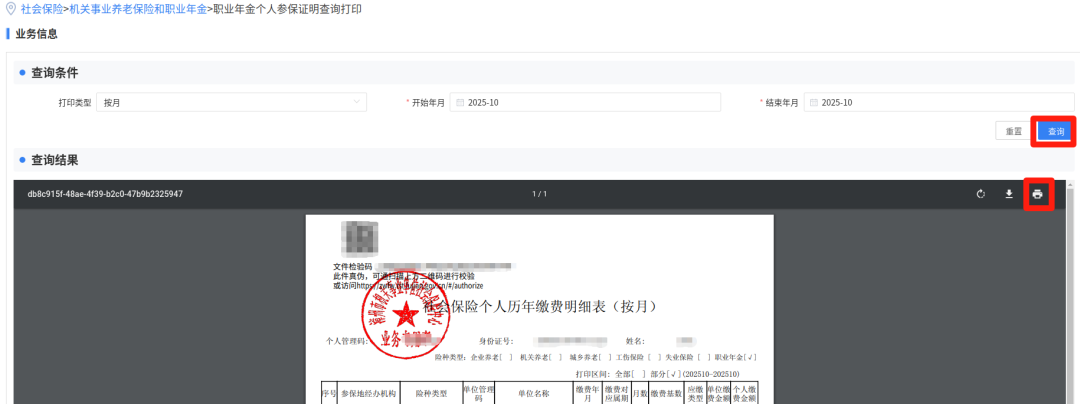Click the 查询结果 section header
Screen dimensions: 1080x404
55,160
